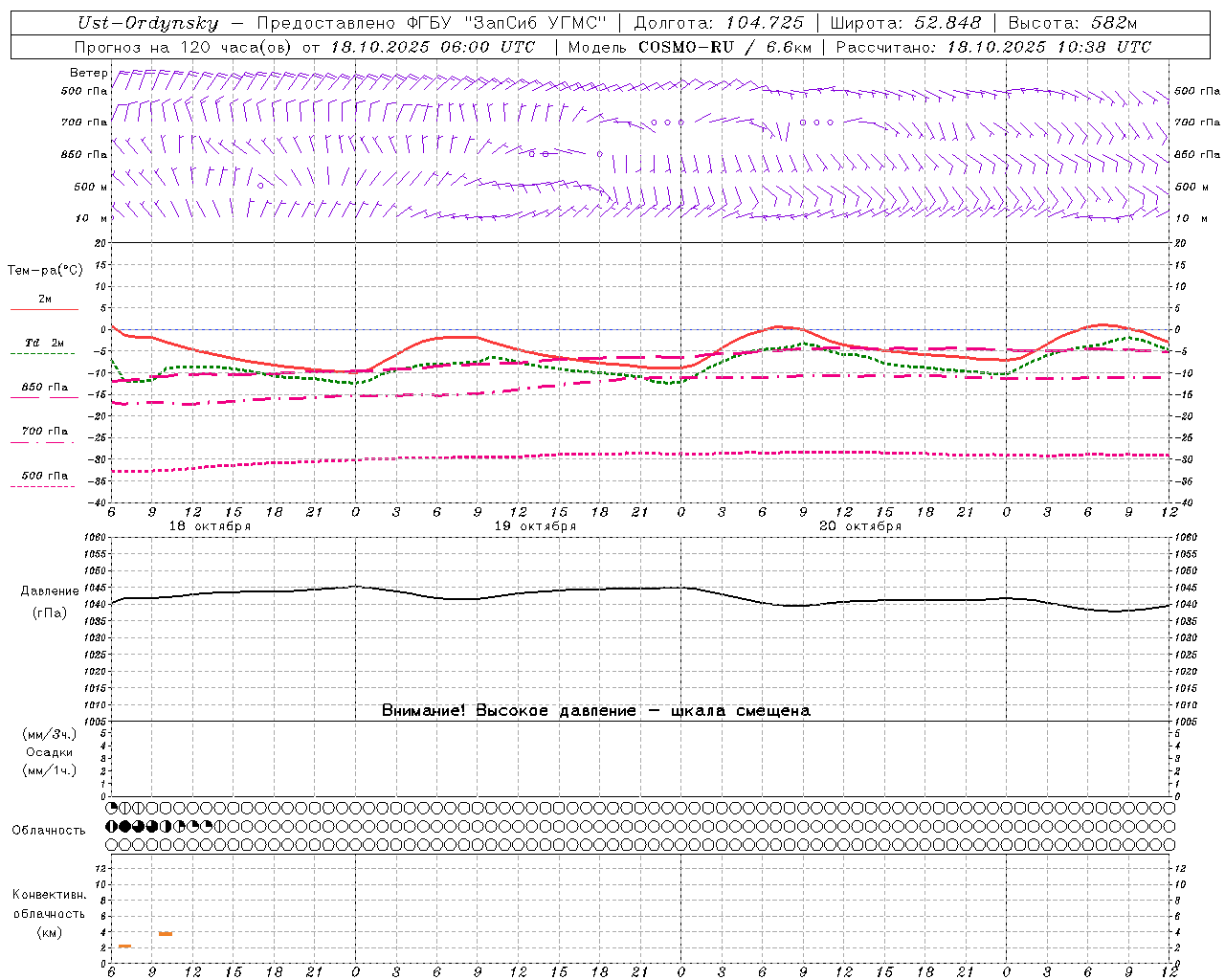Click the 'Рассчитано: 18.10.2025 10:38 UTC' text
1225x980 pixels.
tap(993, 47)
